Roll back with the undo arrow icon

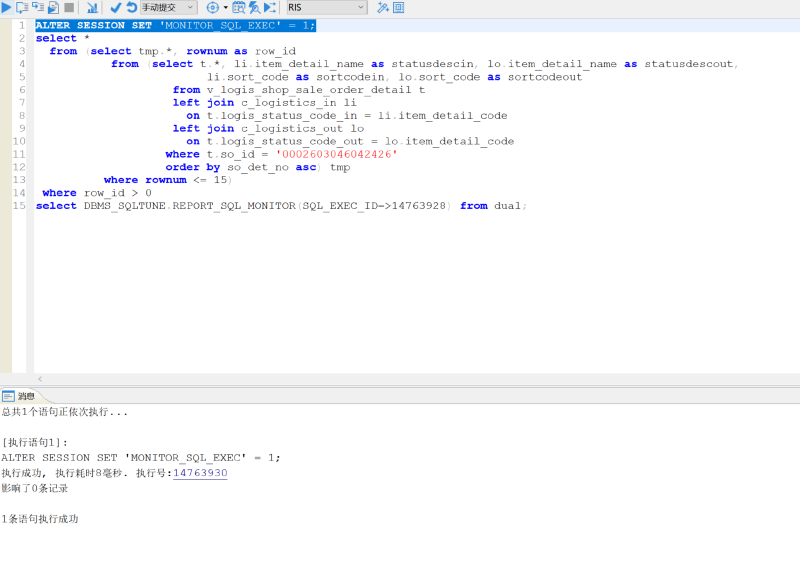pyautogui.click(x=132, y=8)
